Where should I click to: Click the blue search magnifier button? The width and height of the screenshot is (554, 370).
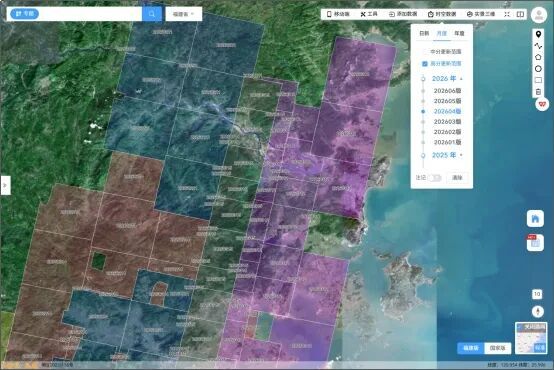(x=152, y=14)
